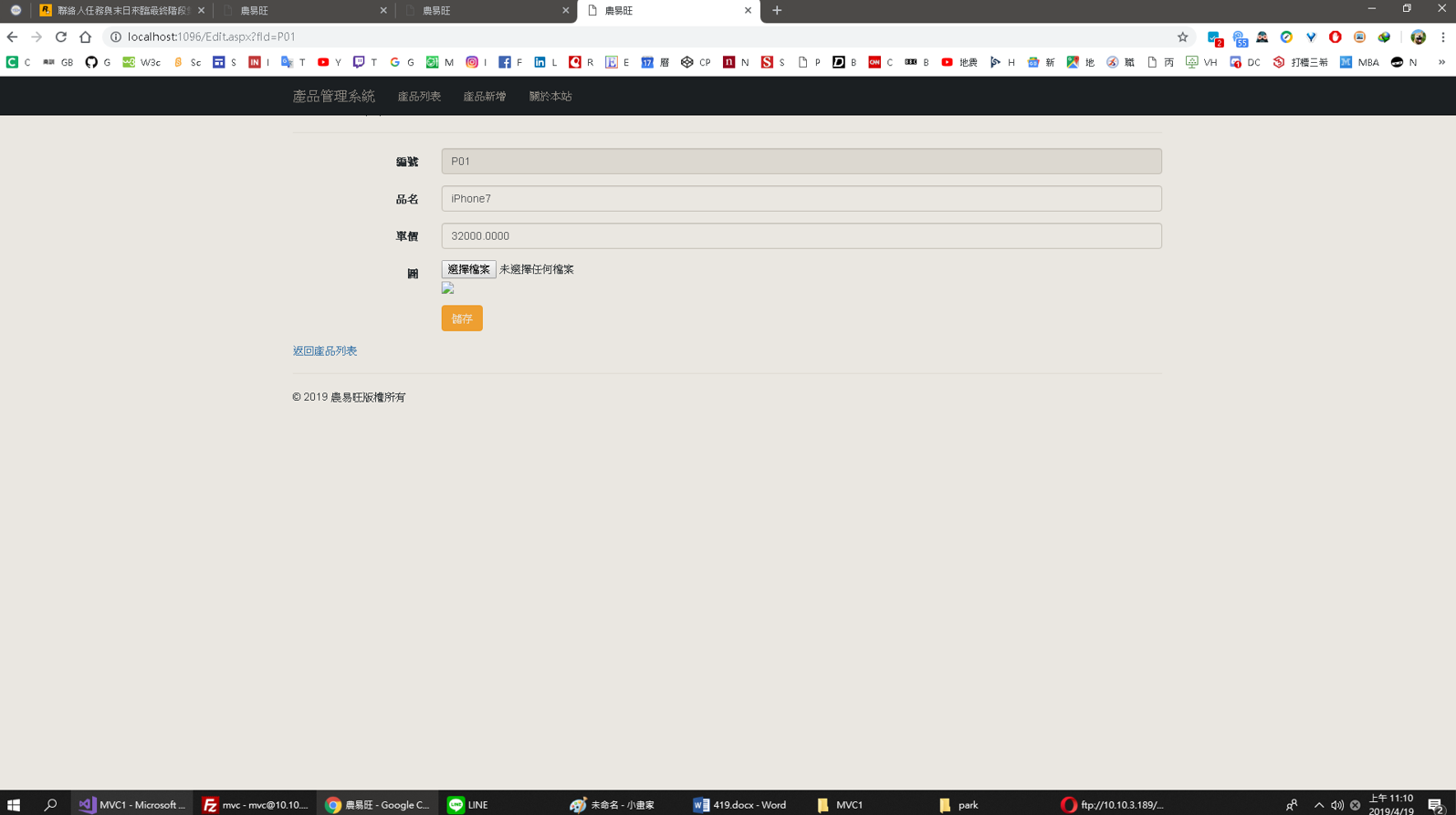Screen dimensions: 1456x815
Task: Follow the 返回產品列表 link
Action: pos(325,350)
